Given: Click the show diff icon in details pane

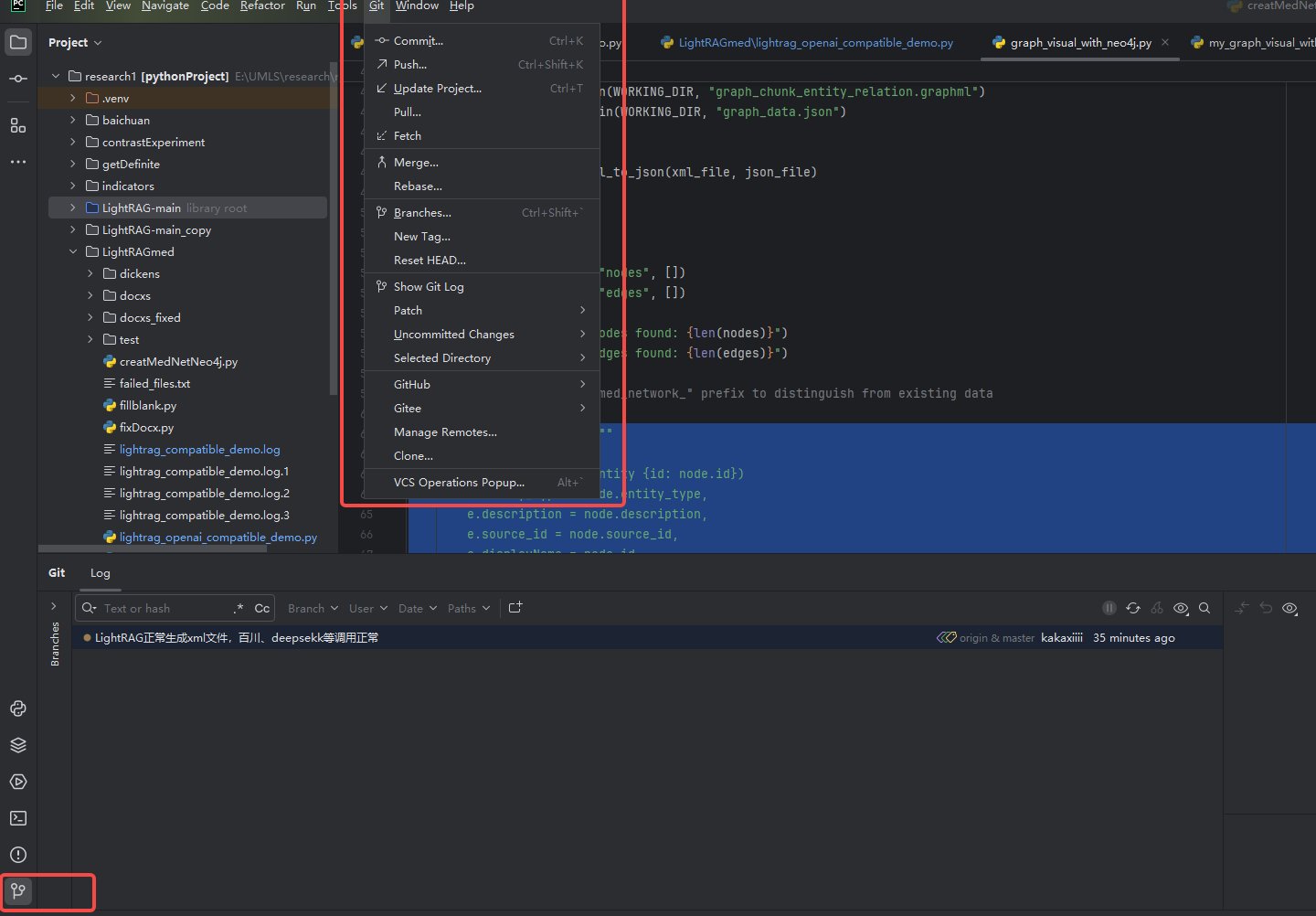Looking at the screenshot, I should click(1242, 608).
